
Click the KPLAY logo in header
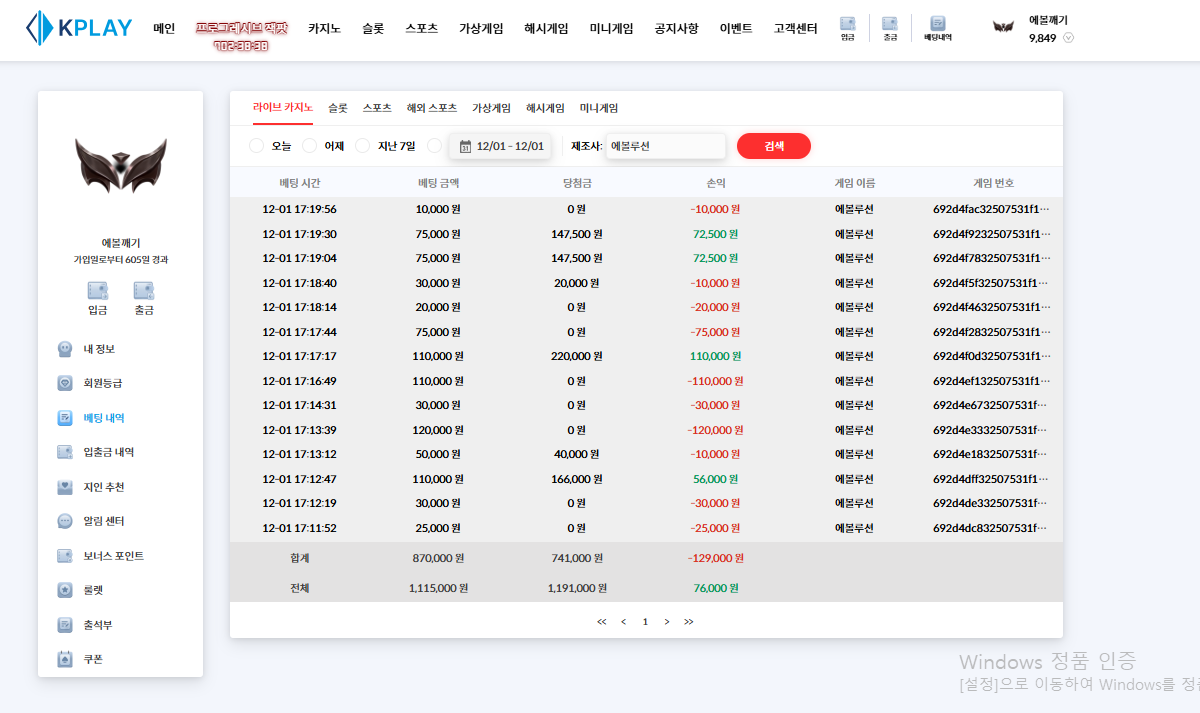coord(79,28)
